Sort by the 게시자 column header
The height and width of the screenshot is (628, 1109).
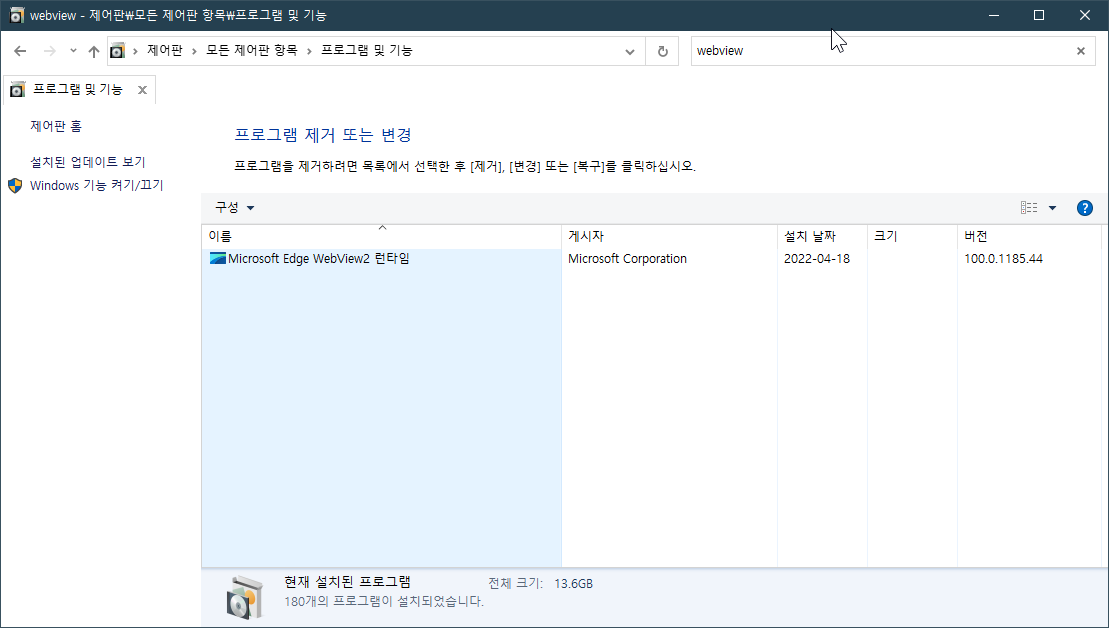click(669, 236)
